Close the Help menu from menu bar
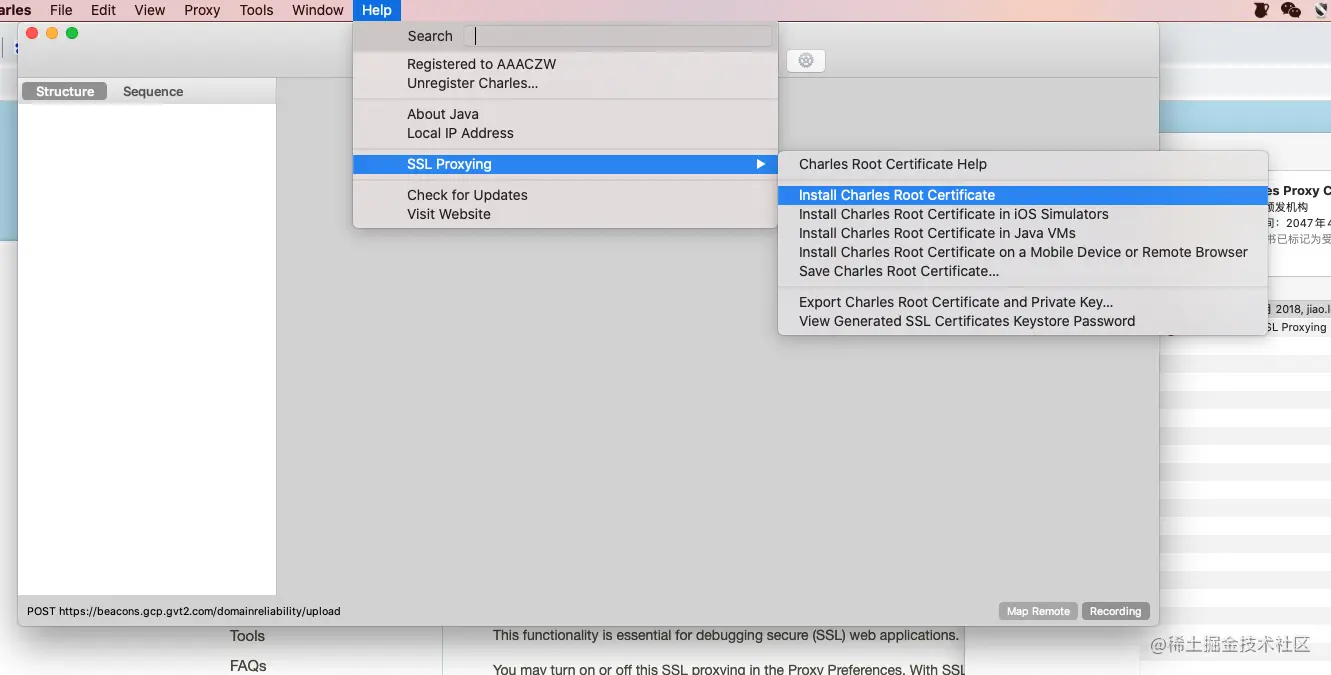The height and width of the screenshot is (675, 1331). (377, 10)
